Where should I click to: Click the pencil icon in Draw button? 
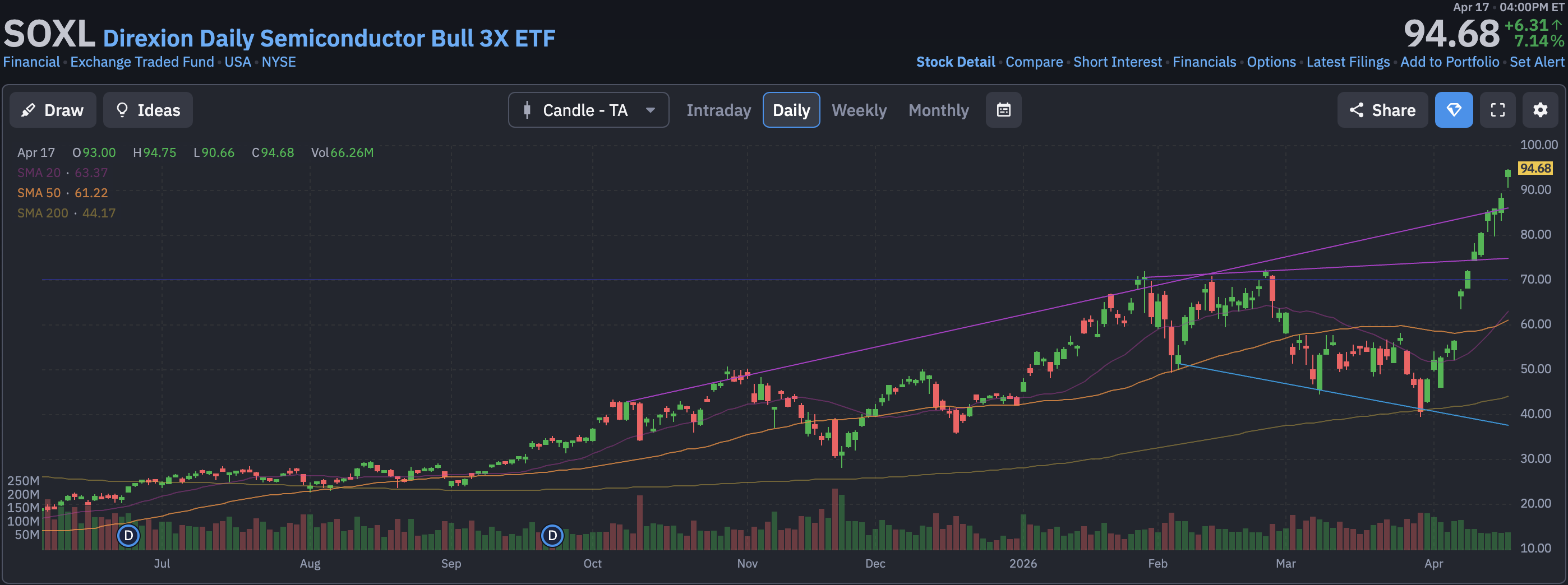pyautogui.click(x=28, y=110)
